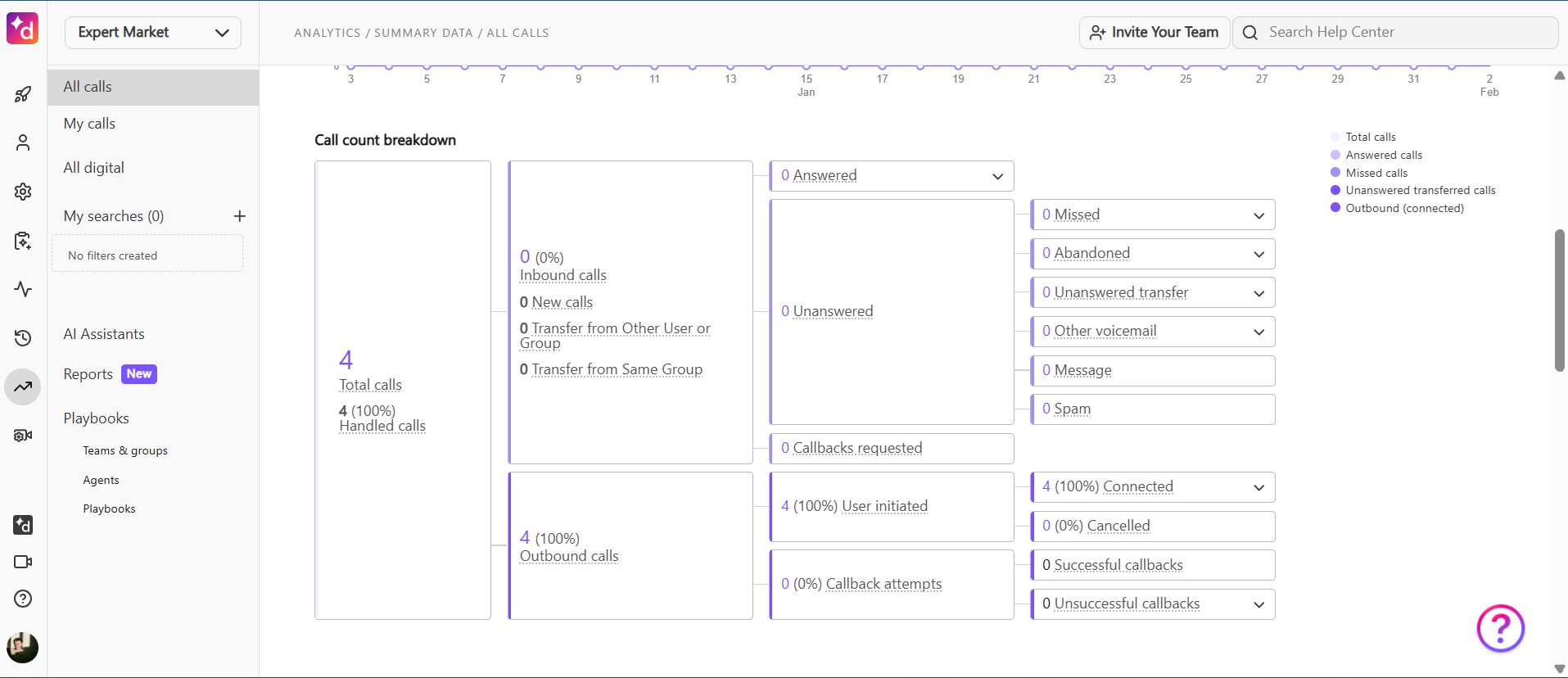
Task: Open Teams & groups under Playbooks
Action: click(125, 450)
